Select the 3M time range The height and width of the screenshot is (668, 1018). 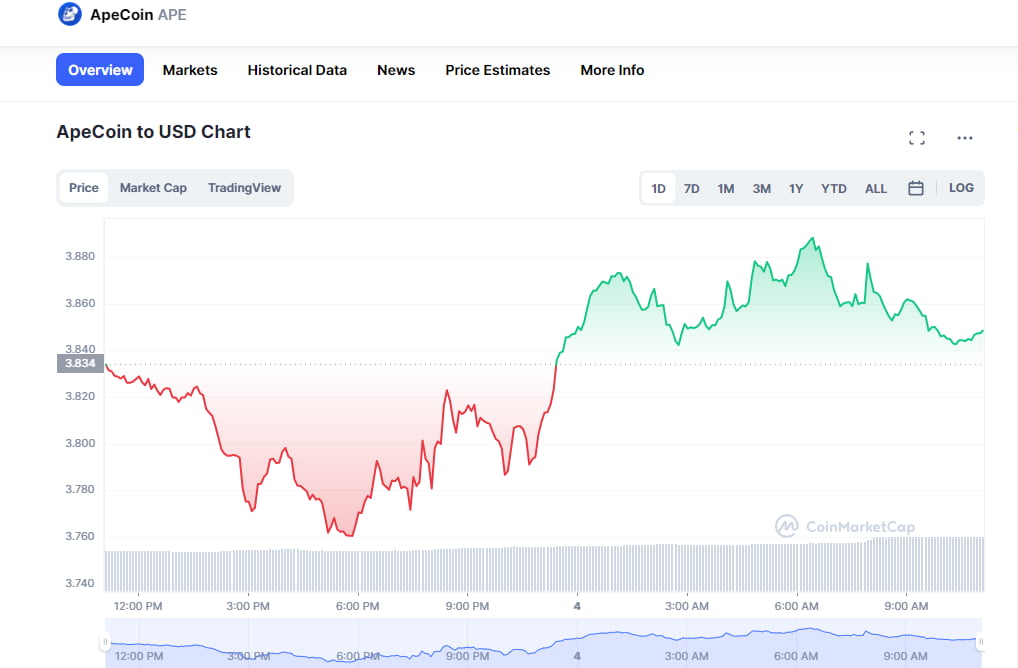762,189
